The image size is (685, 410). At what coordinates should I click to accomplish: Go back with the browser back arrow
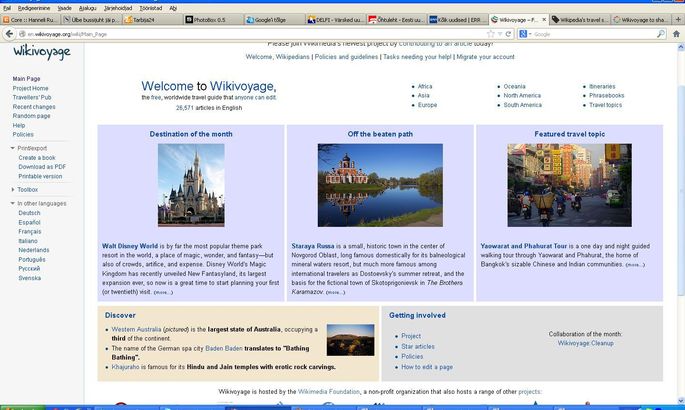[9, 34]
